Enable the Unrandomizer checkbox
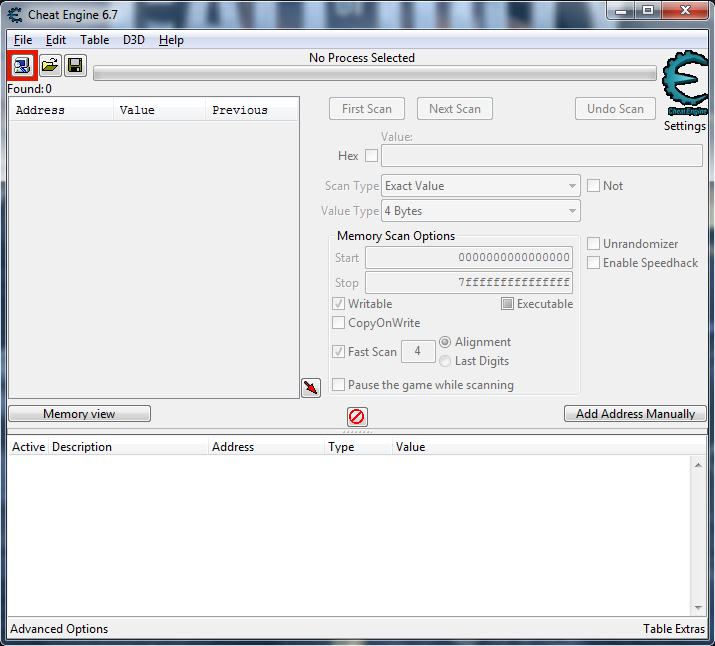Image resolution: width=715 pixels, height=646 pixels. [x=593, y=244]
